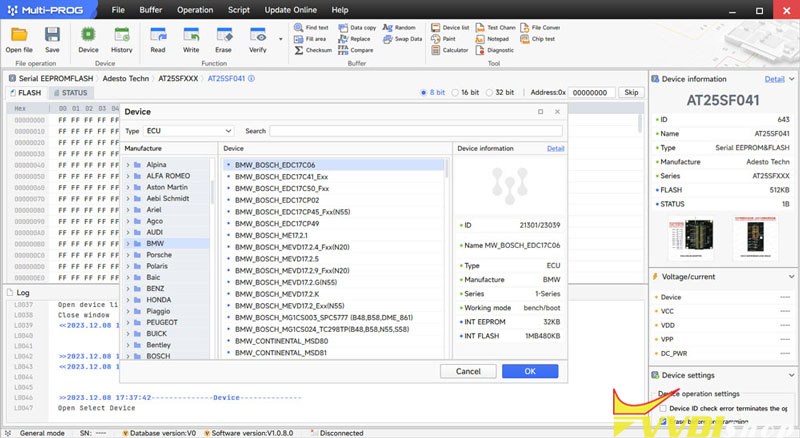Open the Help menu

coord(339,10)
